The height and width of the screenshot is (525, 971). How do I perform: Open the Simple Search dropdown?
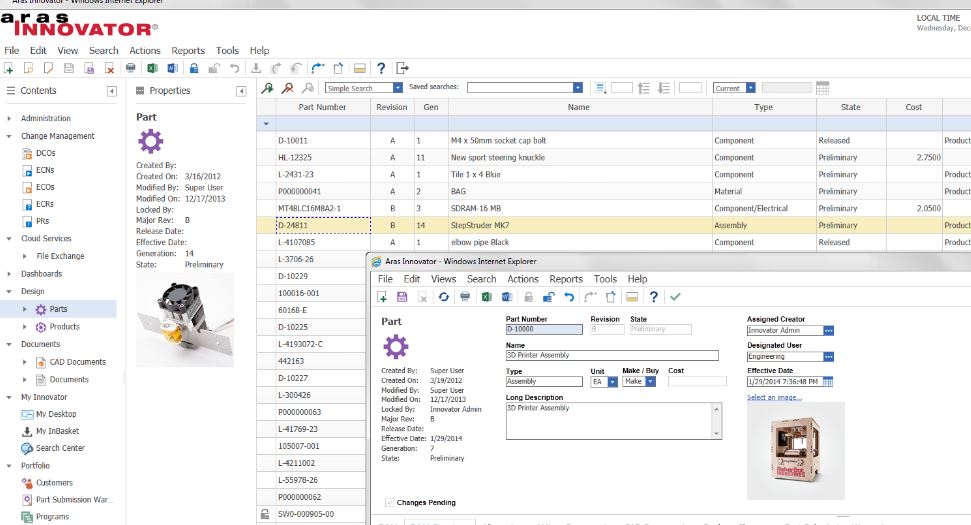click(x=398, y=88)
